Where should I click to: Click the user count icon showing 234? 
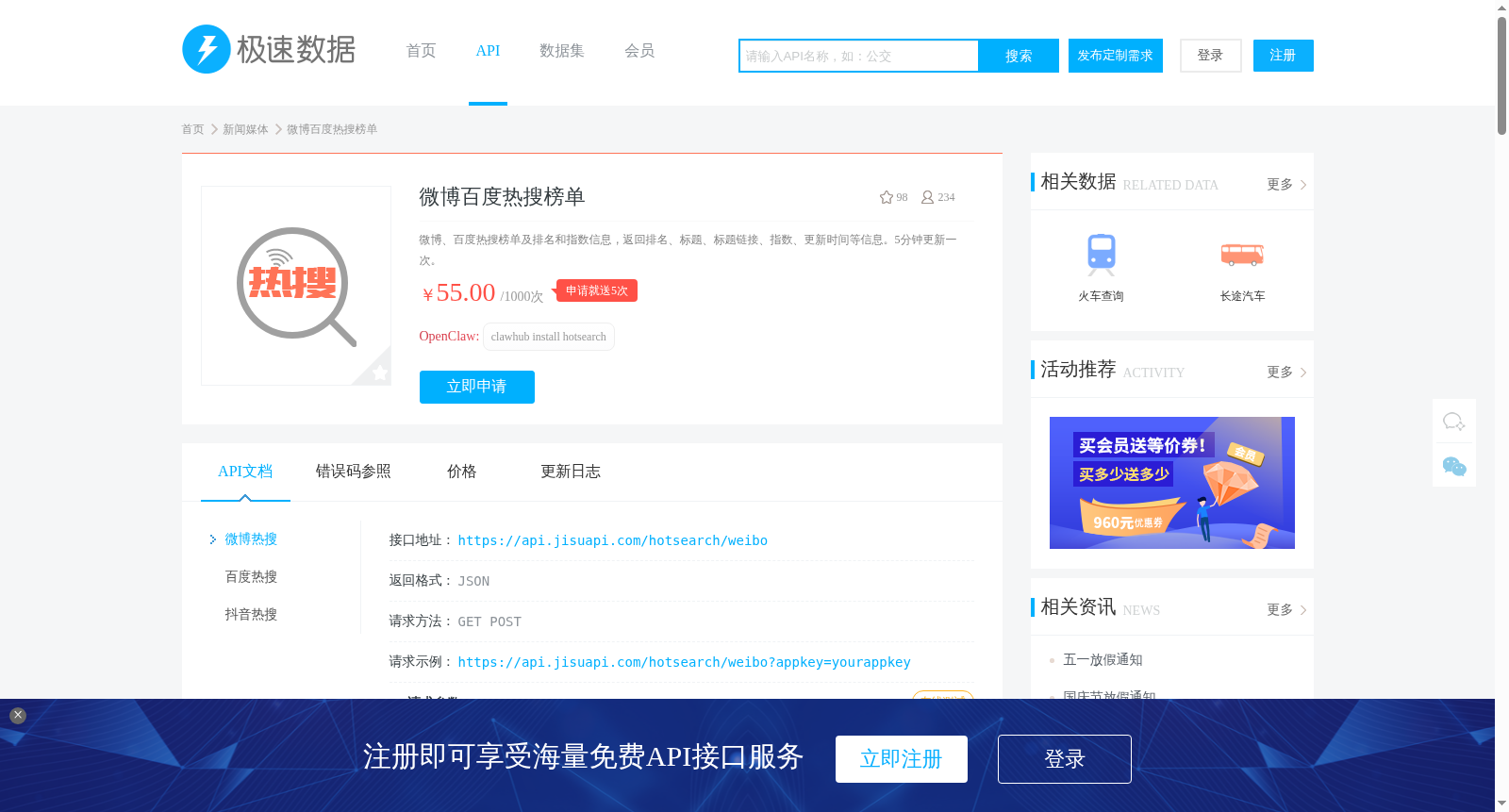(x=927, y=197)
